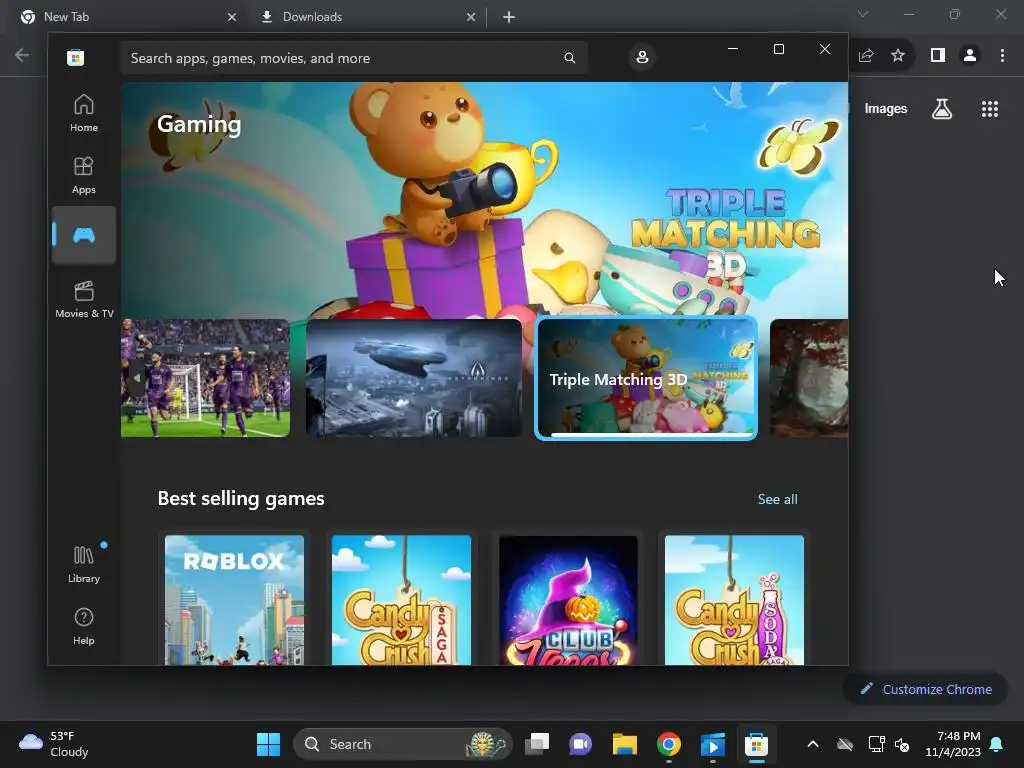The height and width of the screenshot is (768, 1024).
Task: Open Chrome profile avatar
Action: (x=970, y=56)
